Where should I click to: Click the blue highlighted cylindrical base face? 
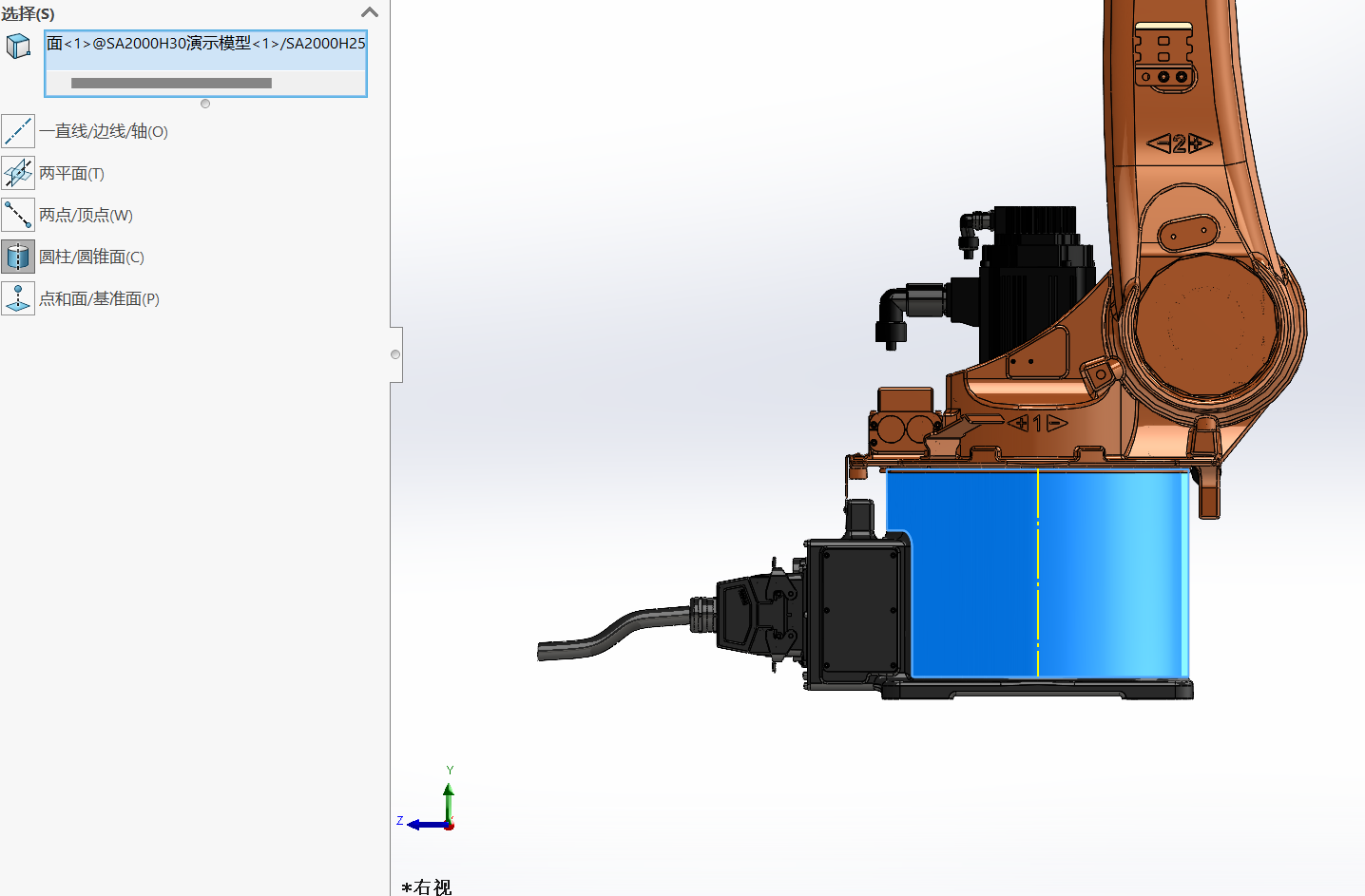970,589
